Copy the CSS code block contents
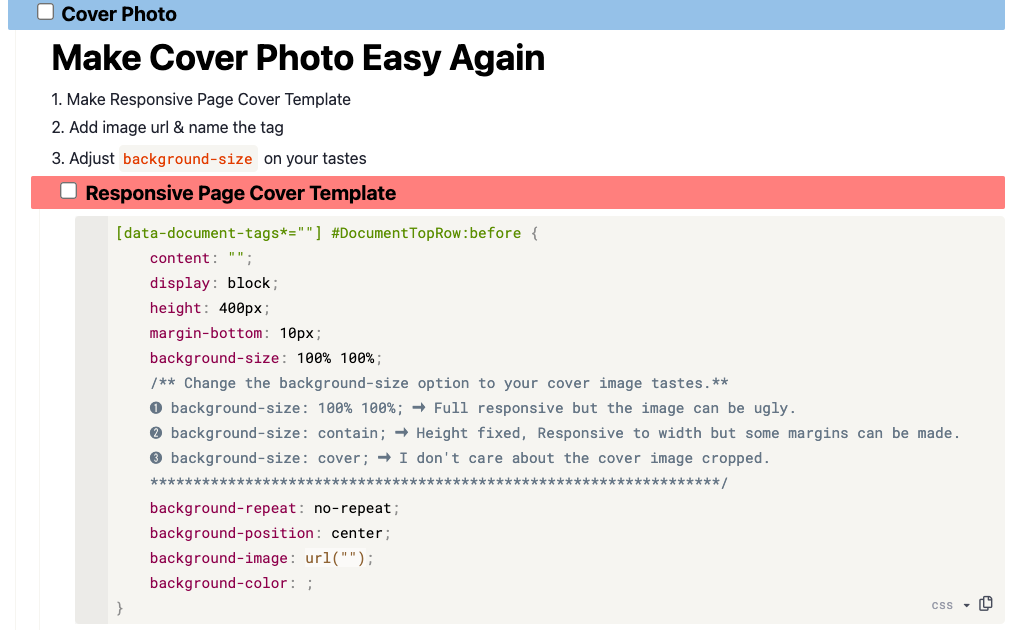The height and width of the screenshot is (630, 1011). pos(985,604)
